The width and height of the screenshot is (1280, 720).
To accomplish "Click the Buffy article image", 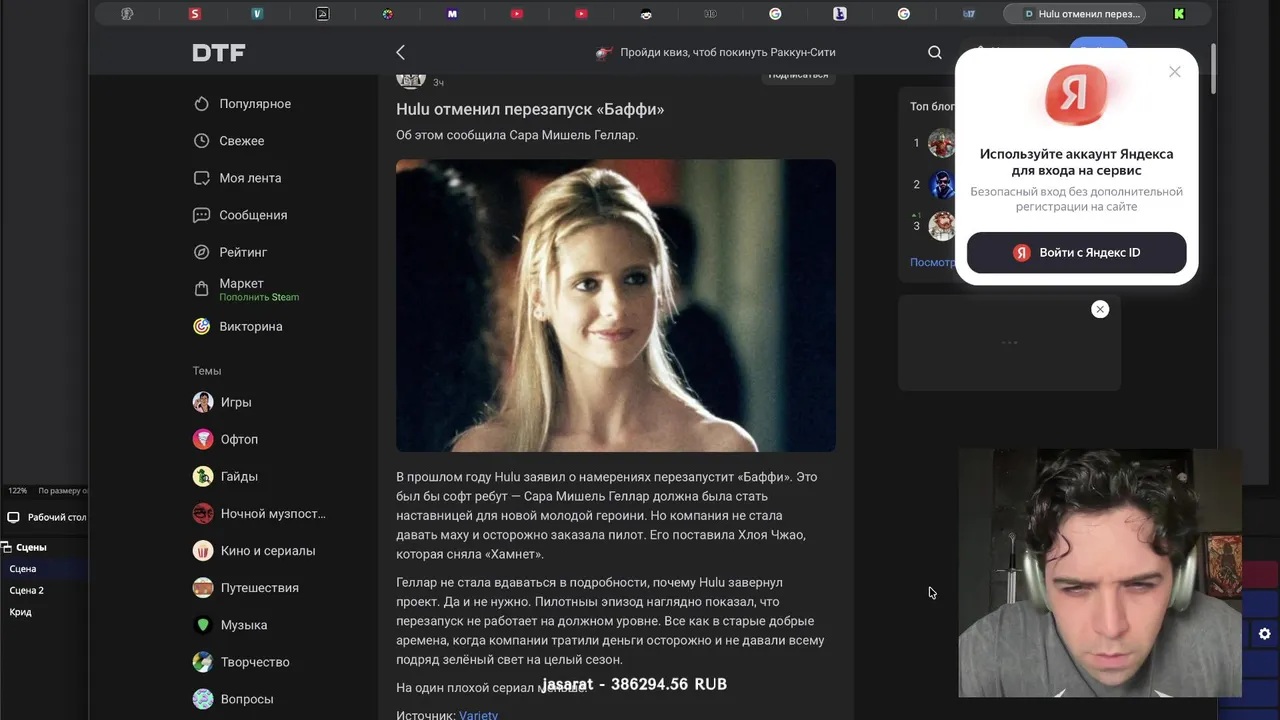I will (616, 305).
